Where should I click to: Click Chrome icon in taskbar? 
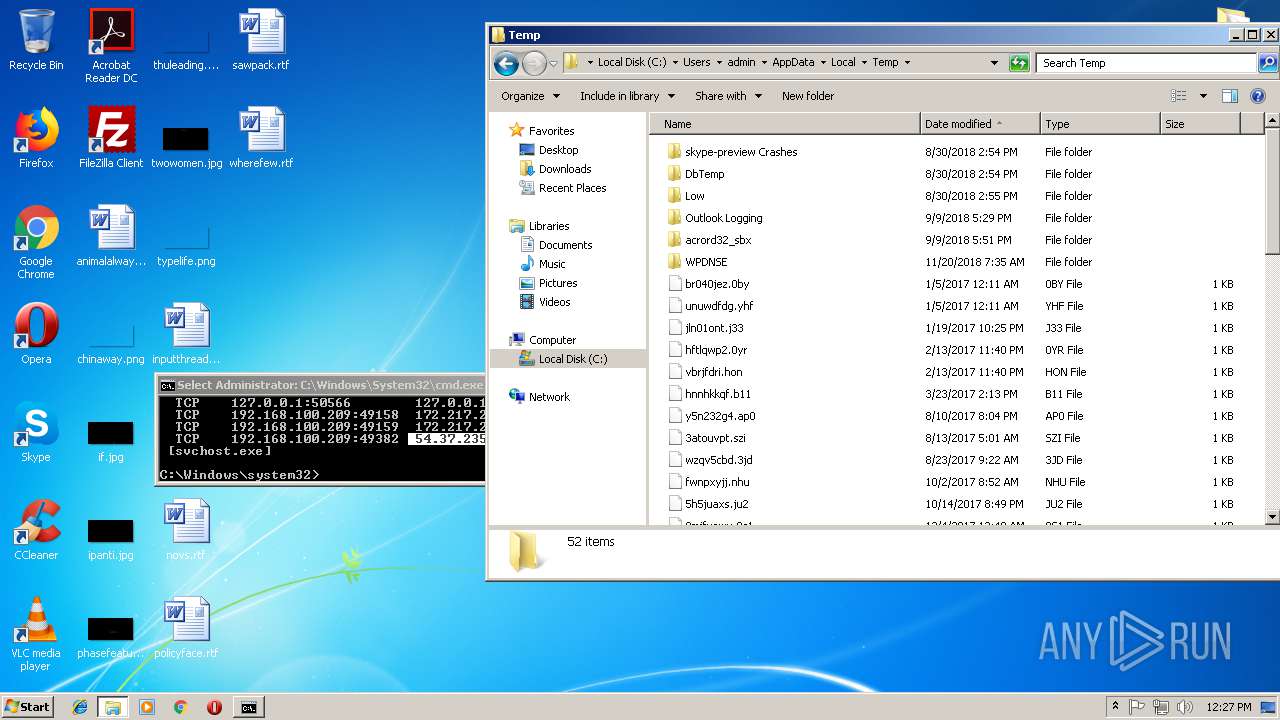tap(181, 707)
